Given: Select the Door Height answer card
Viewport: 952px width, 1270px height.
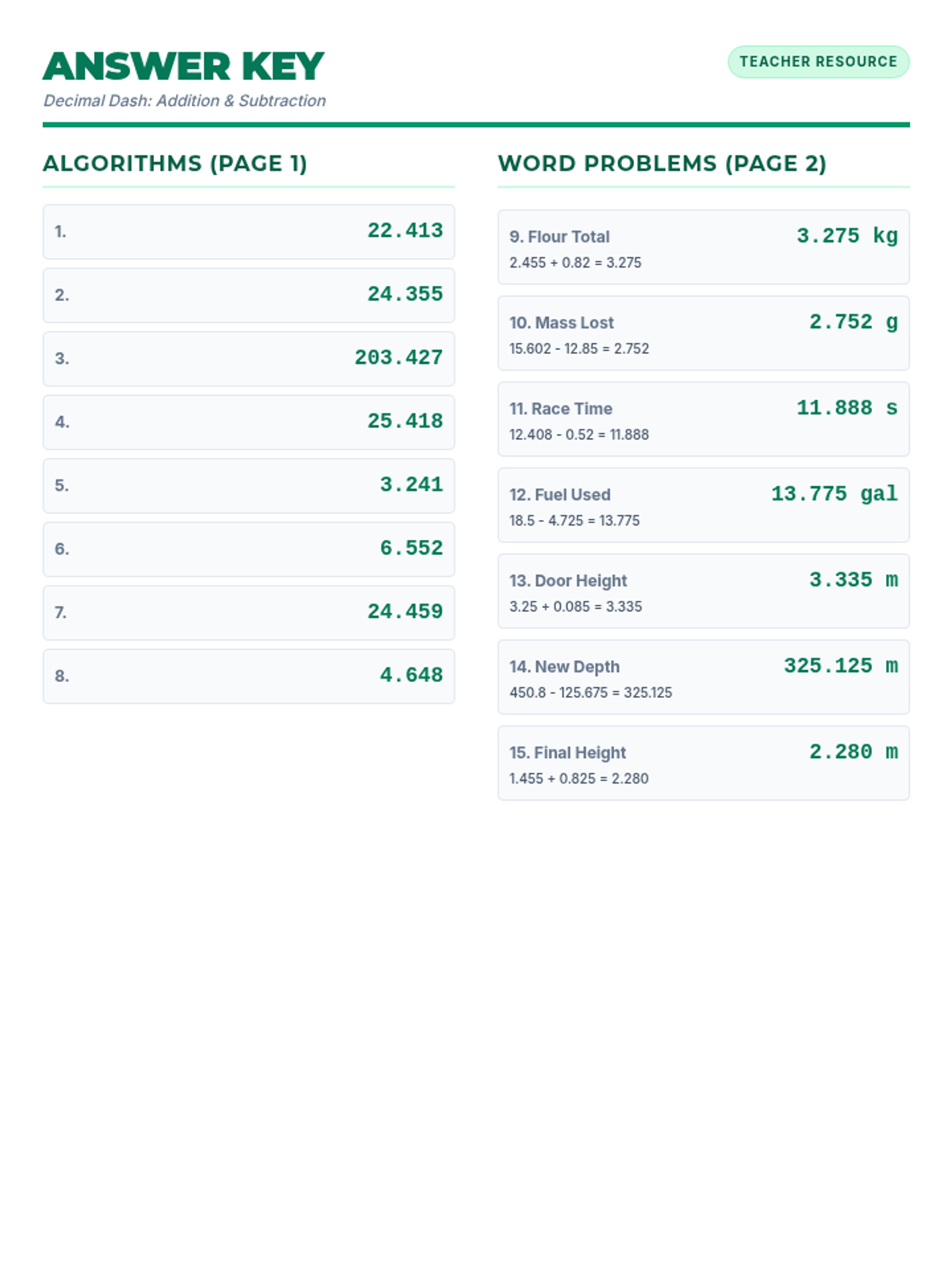Looking at the screenshot, I should pos(703,591).
